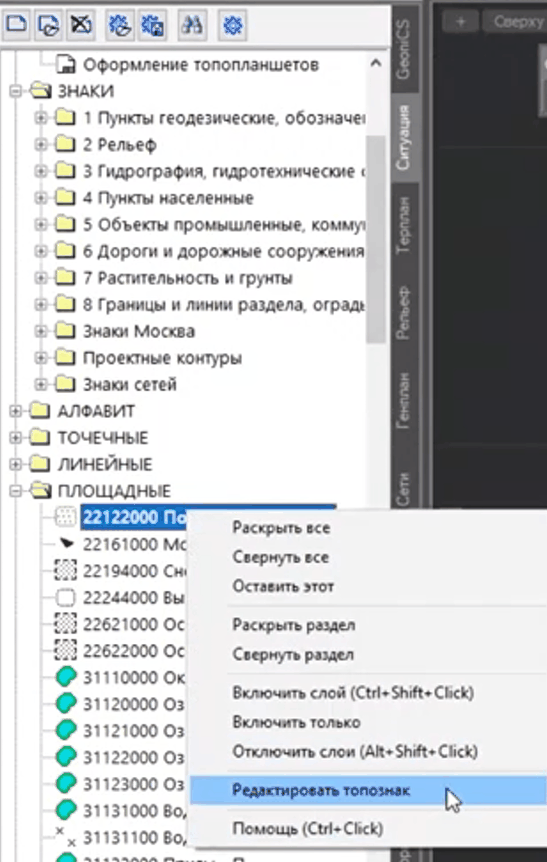Viewport: 547px width, 862px height.
Task: Select the 5 Объекты промышленные tree item
Action: click(x=223, y=225)
